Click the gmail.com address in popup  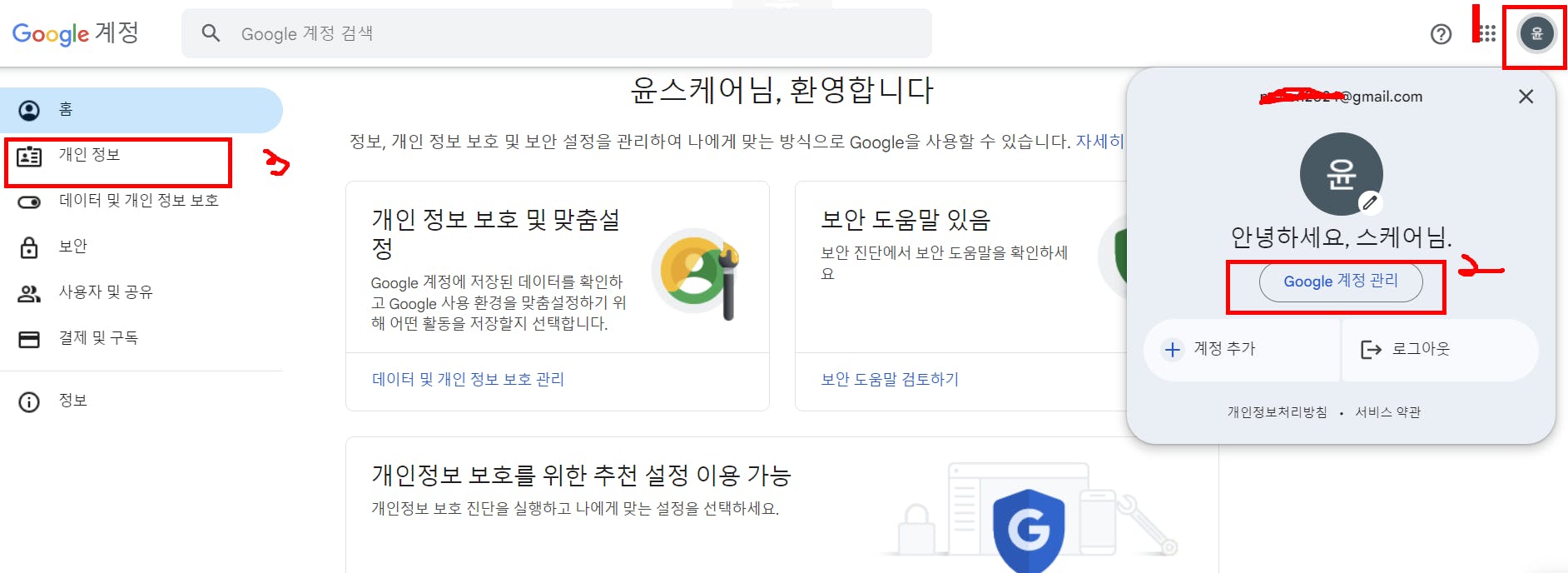point(1341,97)
